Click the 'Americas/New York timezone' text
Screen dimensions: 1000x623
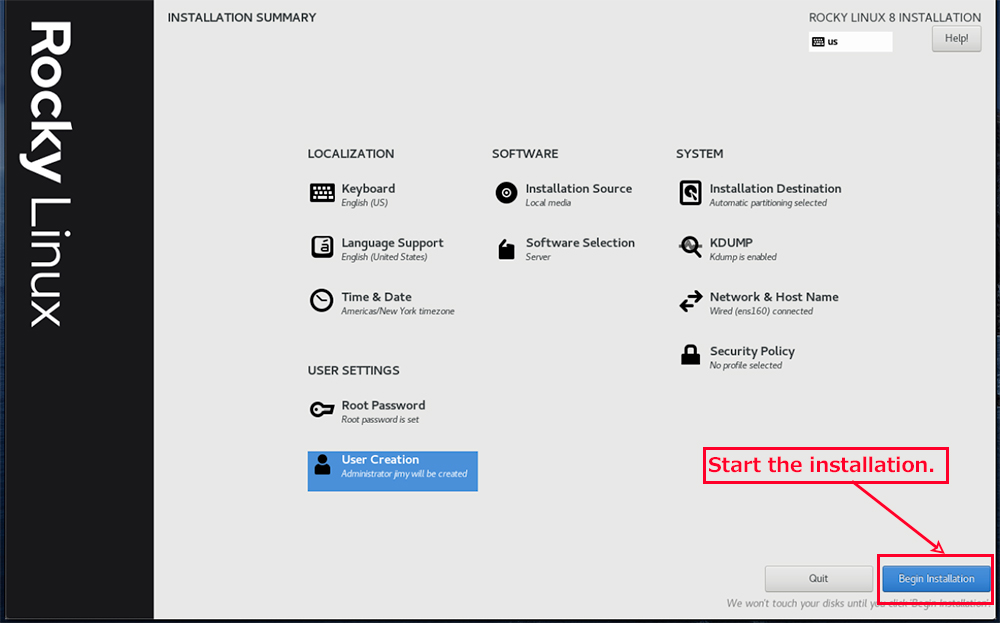398,311
